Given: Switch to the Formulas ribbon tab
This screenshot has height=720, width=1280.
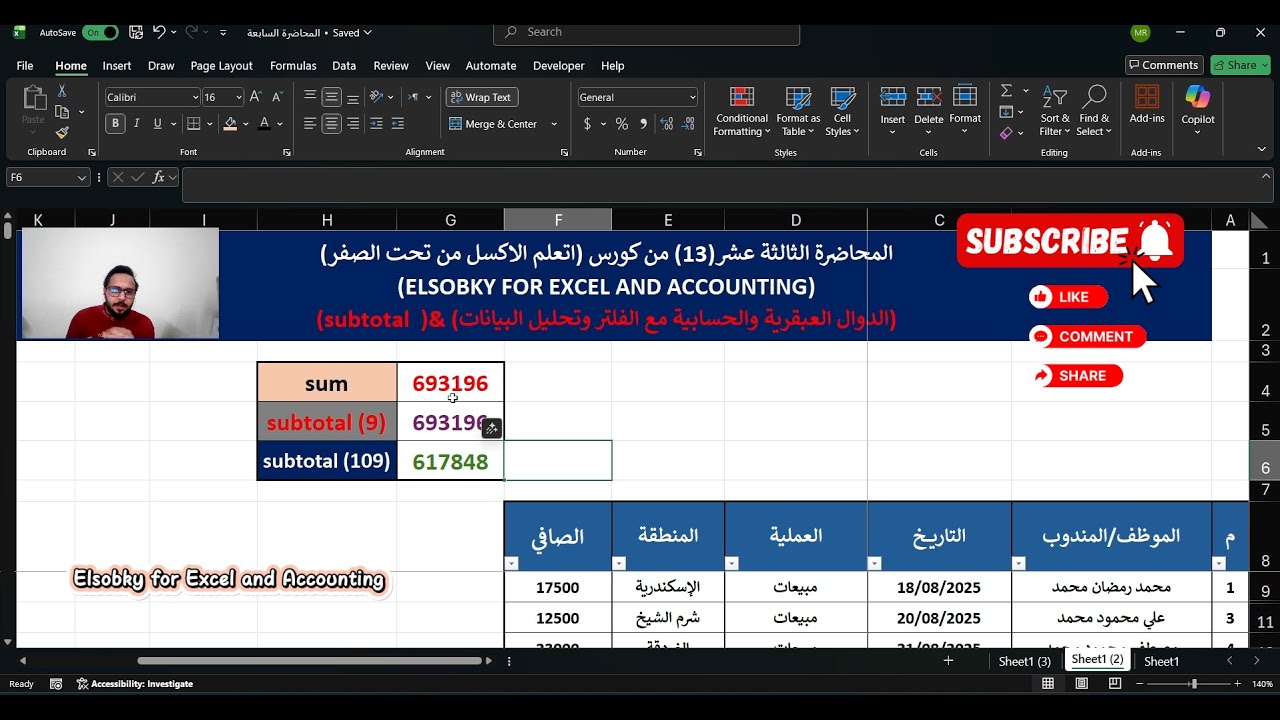Looking at the screenshot, I should tap(293, 66).
